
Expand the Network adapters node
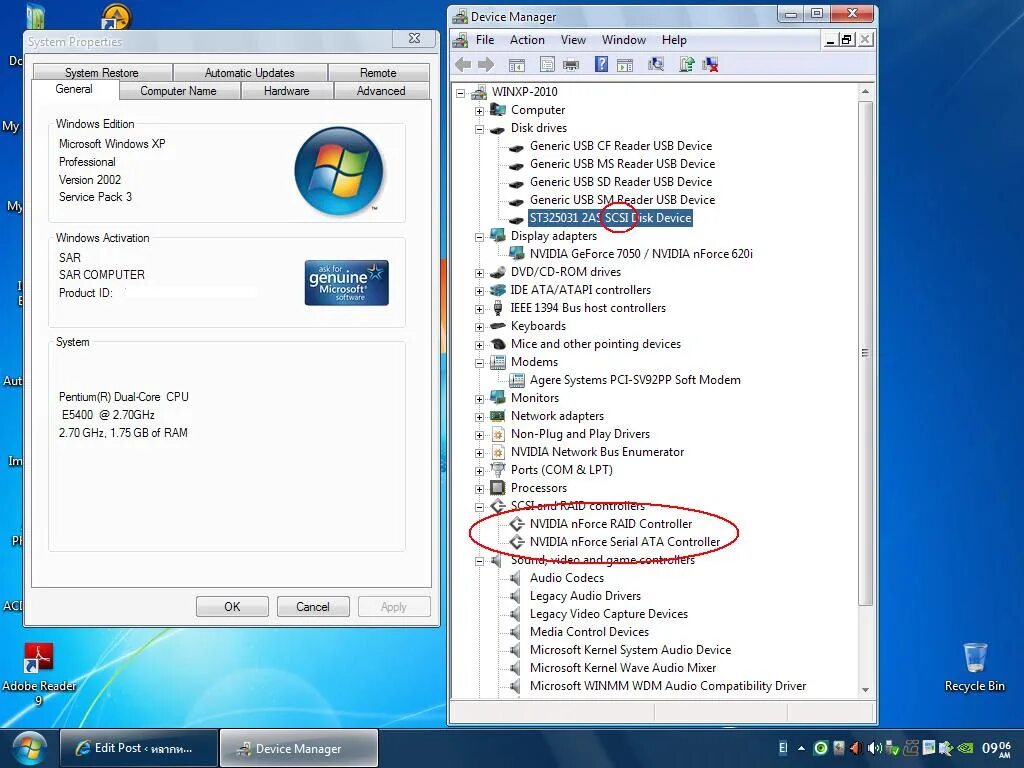(x=479, y=417)
